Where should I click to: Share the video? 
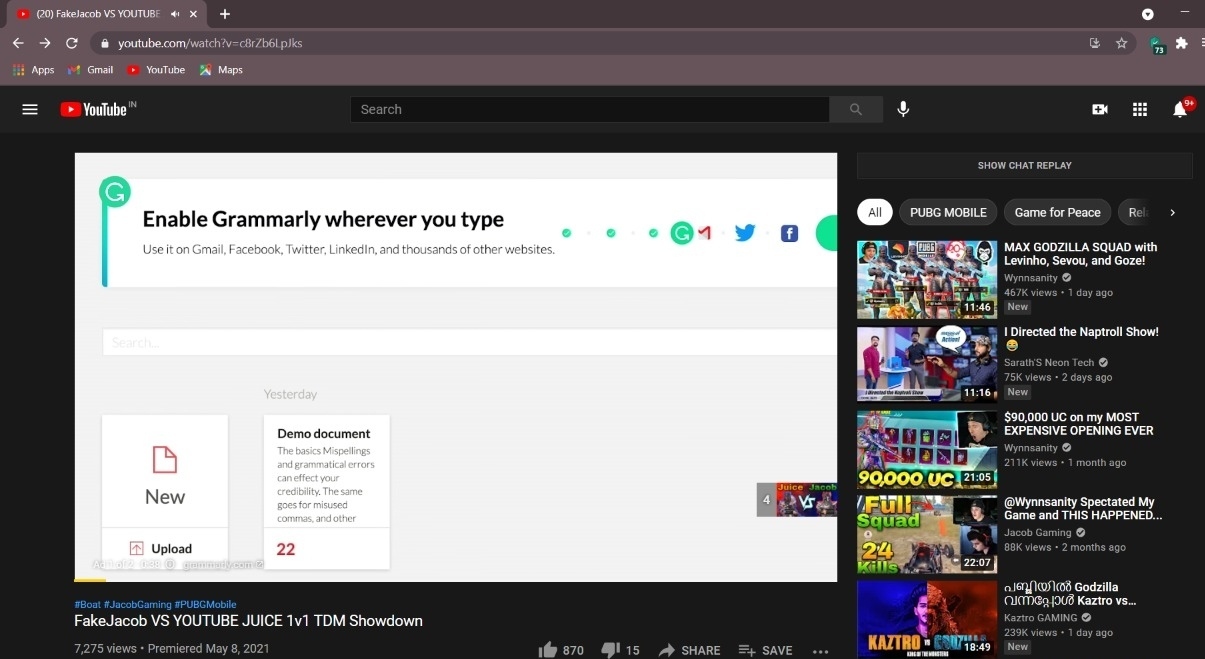tap(689, 650)
